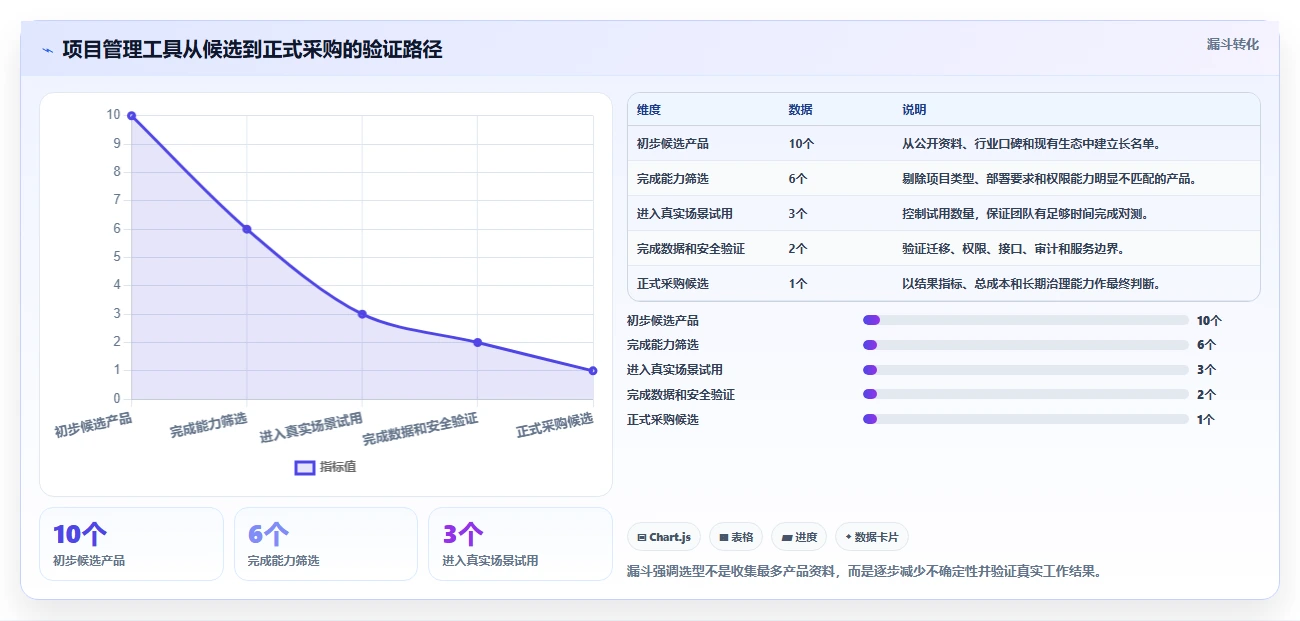Select table row 完成能力筛选
The width and height of the screenshot is (1300, 621).
pyautogui.click(x=943, y=179)
